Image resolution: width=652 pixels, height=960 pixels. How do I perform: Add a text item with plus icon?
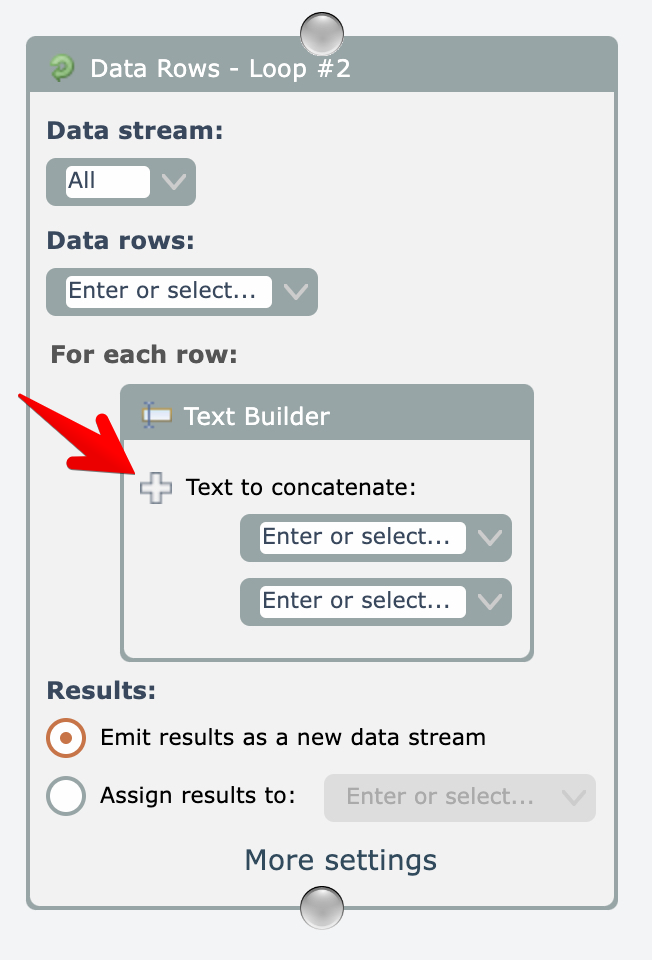pos(155,488)
